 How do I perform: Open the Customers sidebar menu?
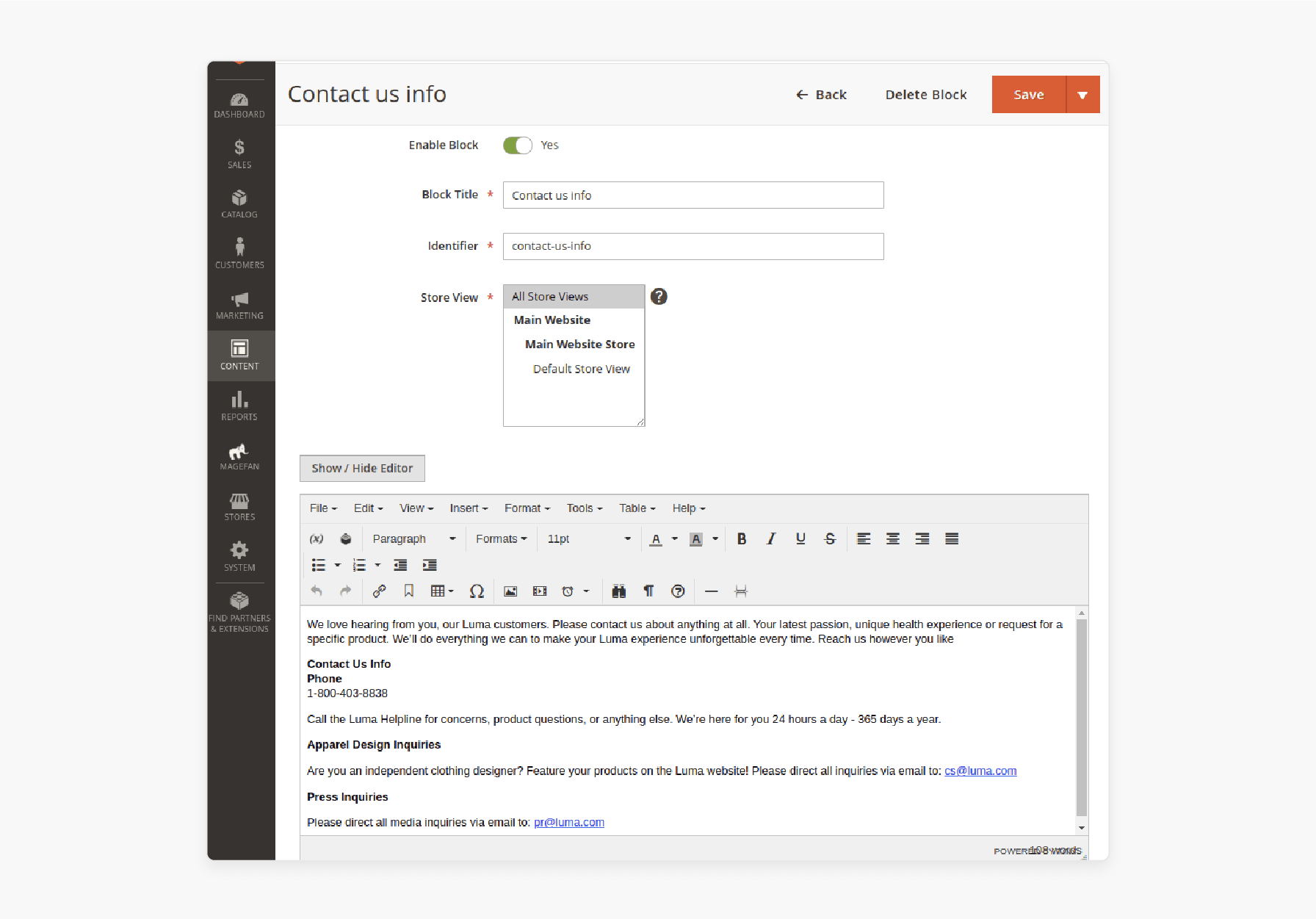[x=240, y=254]
